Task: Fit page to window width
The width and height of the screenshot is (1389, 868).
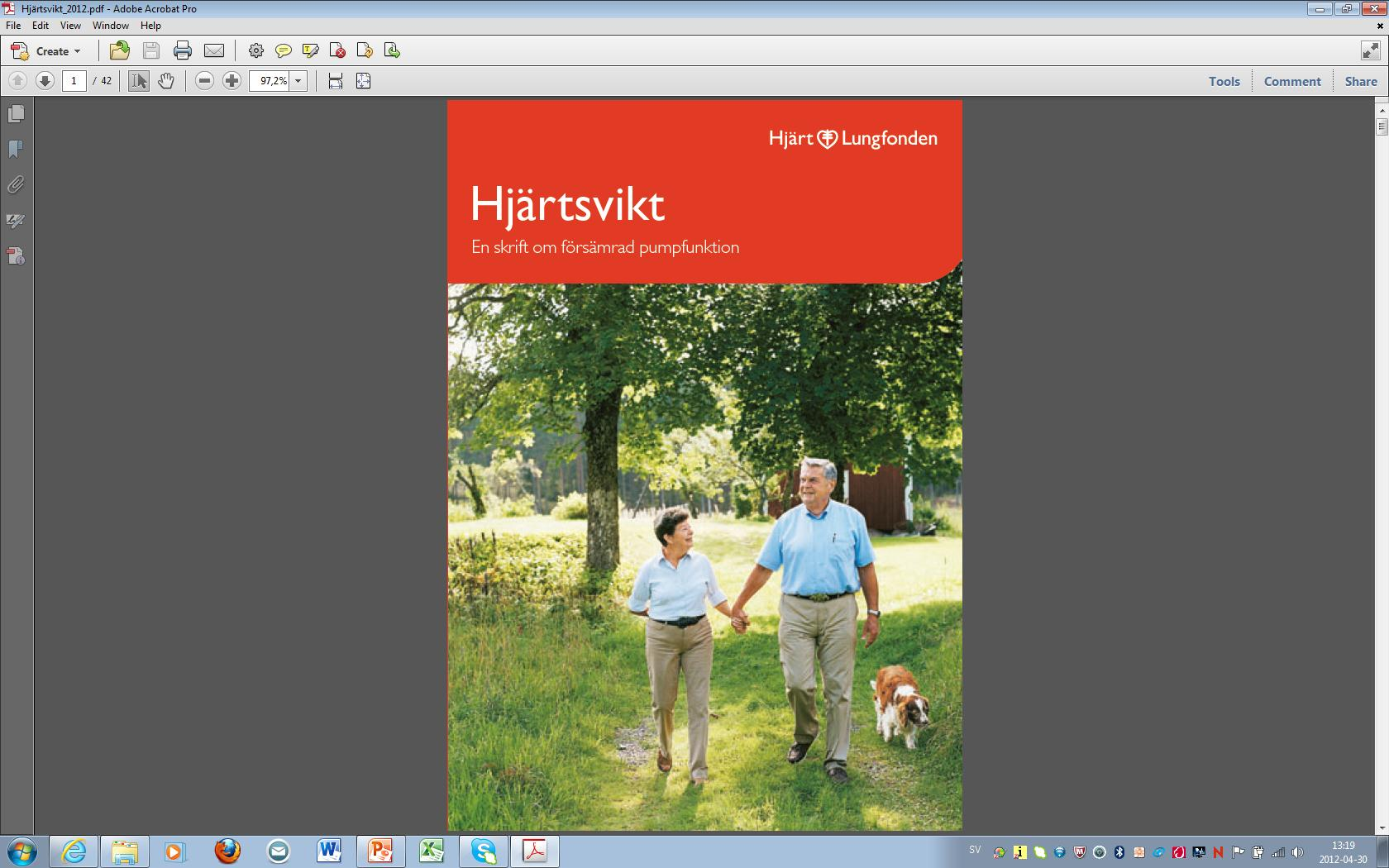Action: 336,81
